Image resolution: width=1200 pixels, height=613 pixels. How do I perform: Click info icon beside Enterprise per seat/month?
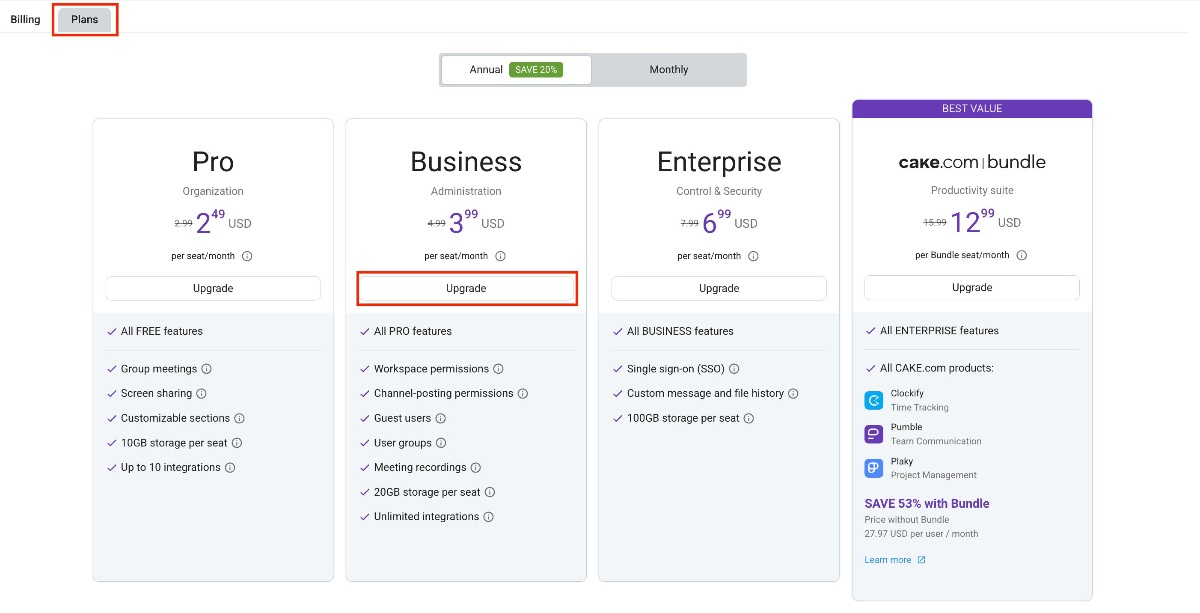tap(753, 256)
